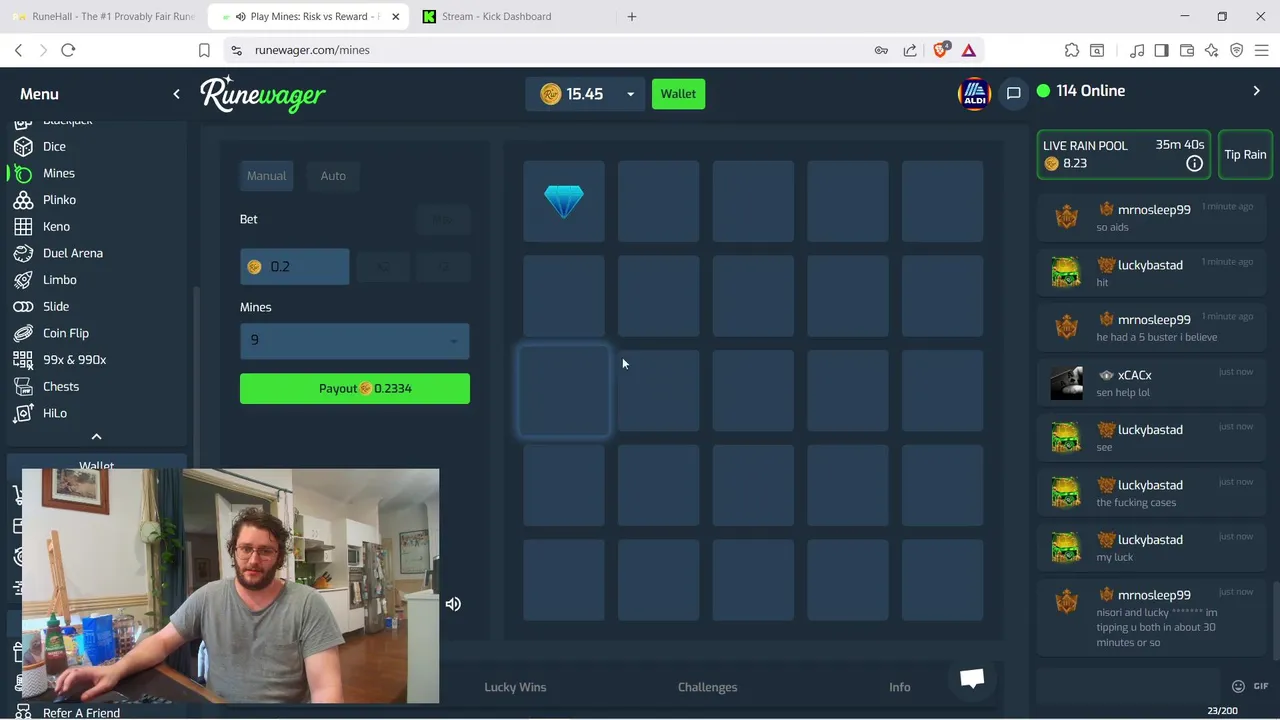
Task: Share this page via toolbar icon
Action: pos(910,50)
